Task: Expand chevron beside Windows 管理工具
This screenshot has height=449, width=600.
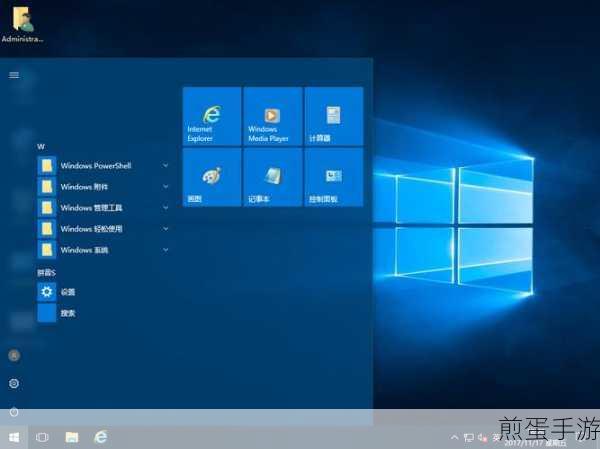Action: point(165,207)
